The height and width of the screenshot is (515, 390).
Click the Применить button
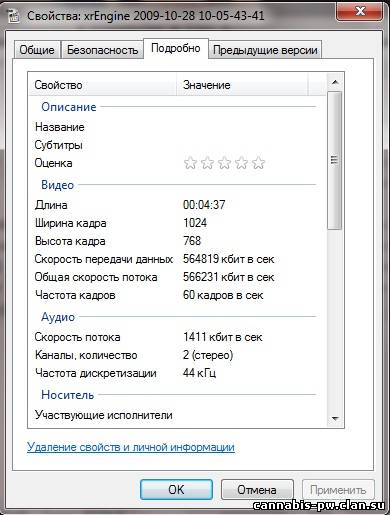click(x=338, y=490)
